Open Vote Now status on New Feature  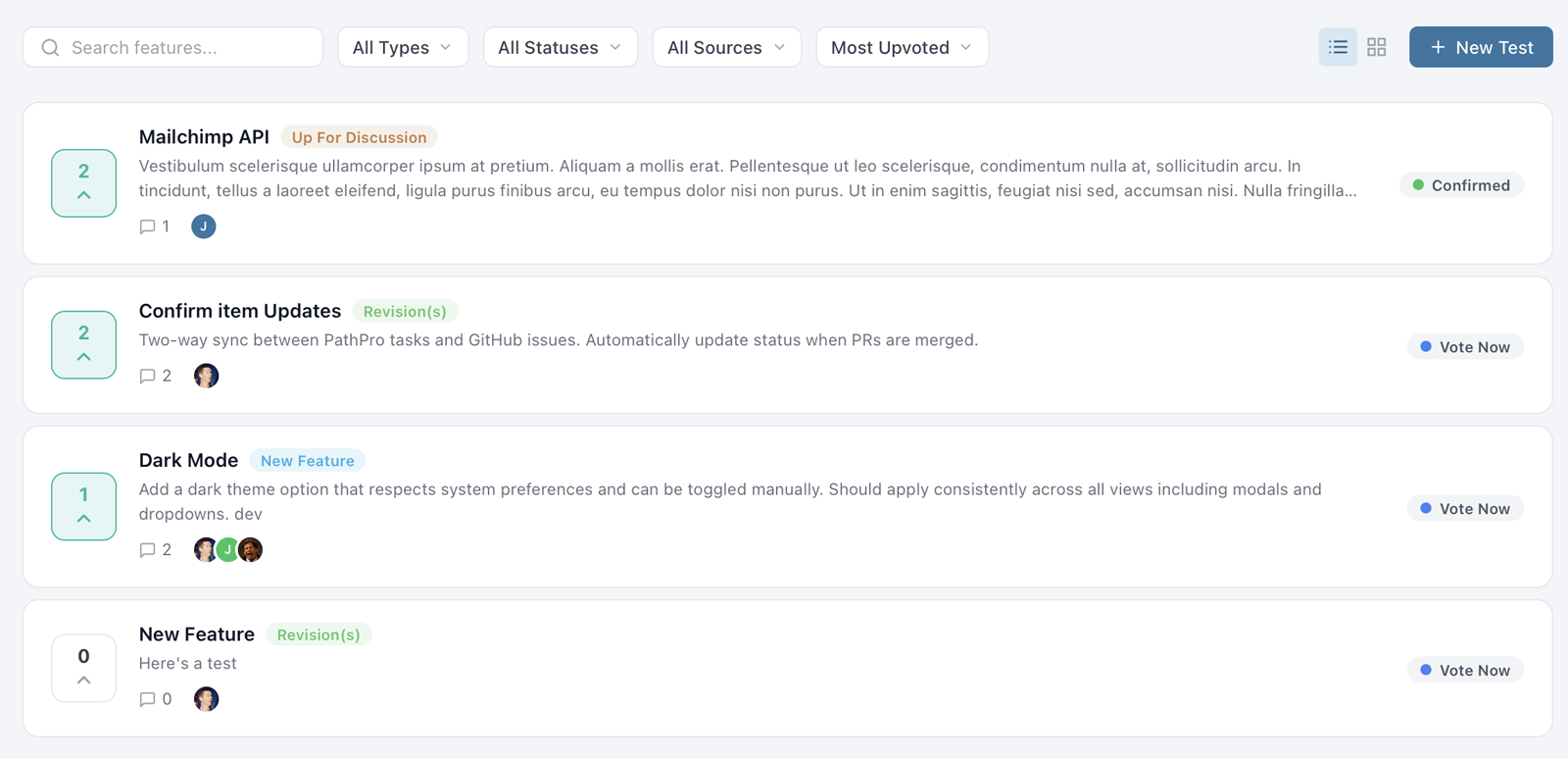pos(1465,671)
